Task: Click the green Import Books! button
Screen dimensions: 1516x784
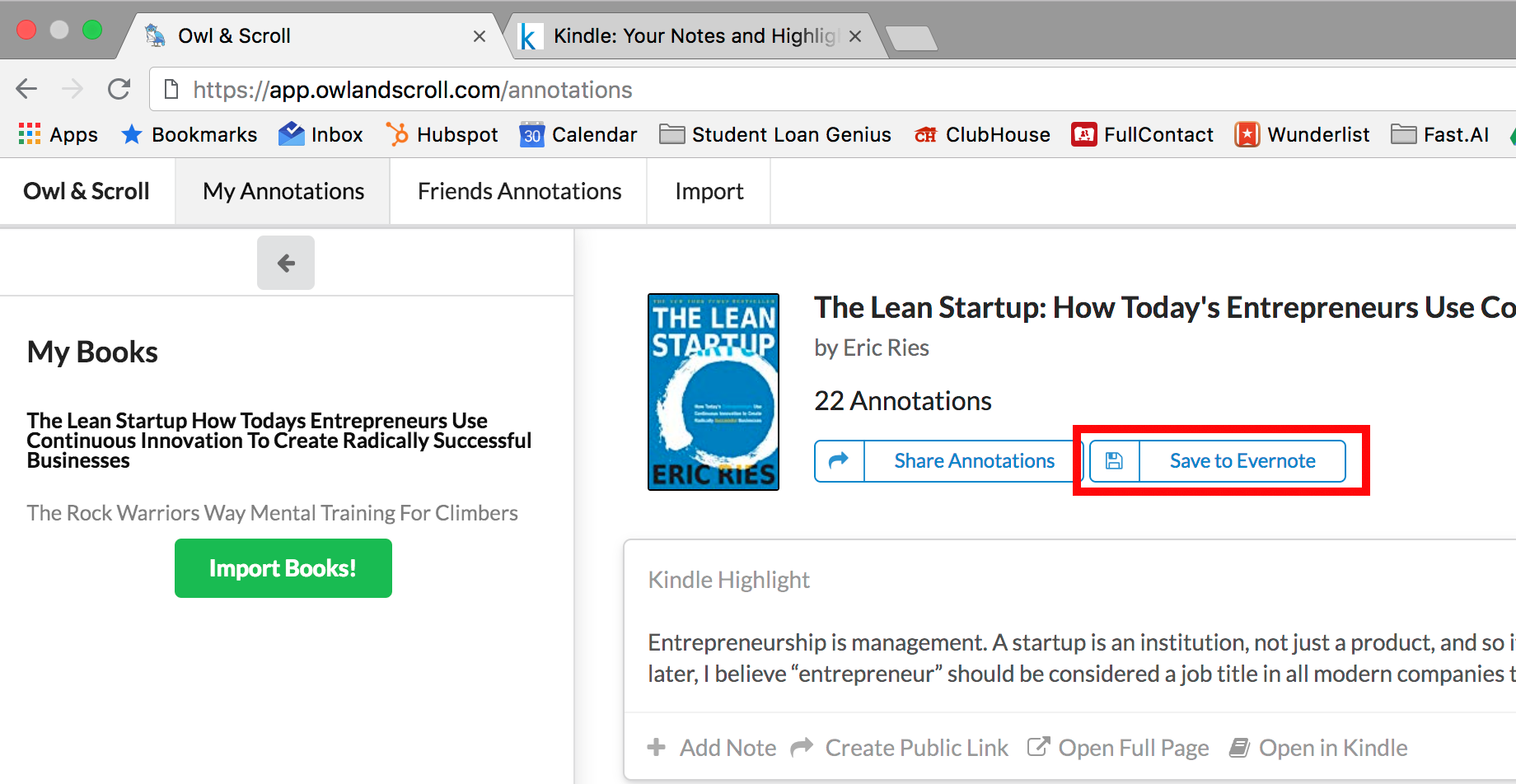Action: click(x=283, y=568)
